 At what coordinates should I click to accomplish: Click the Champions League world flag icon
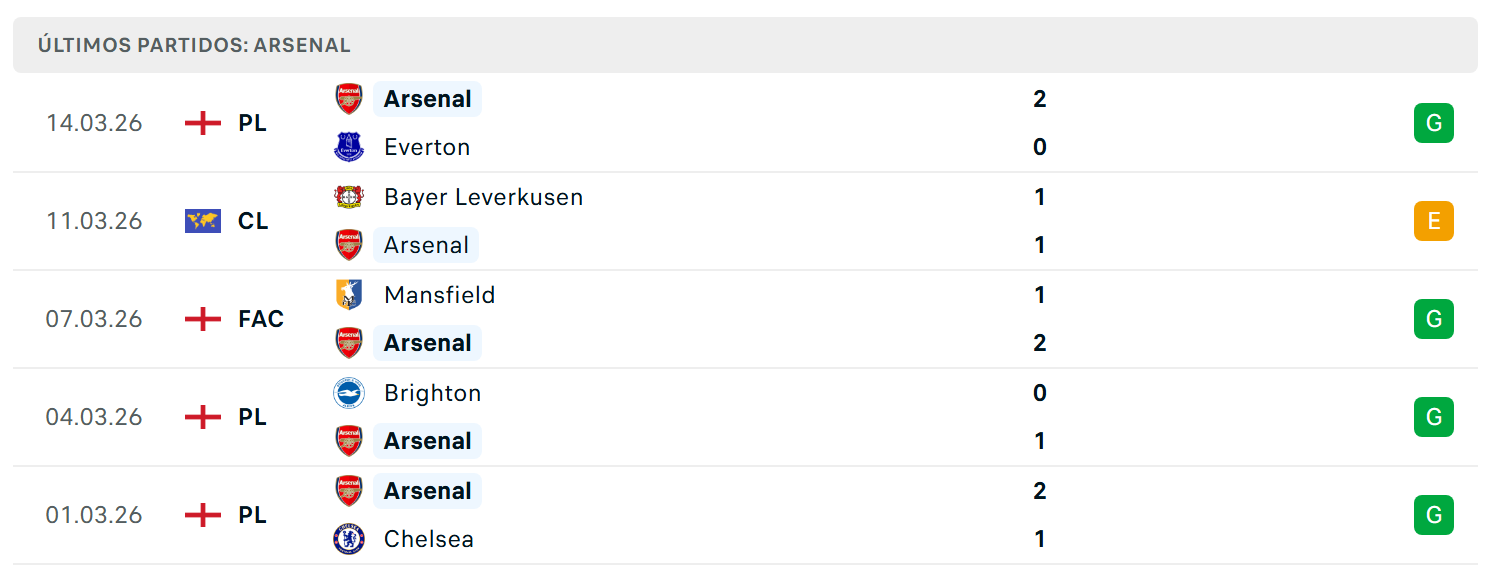coord(203,221)
